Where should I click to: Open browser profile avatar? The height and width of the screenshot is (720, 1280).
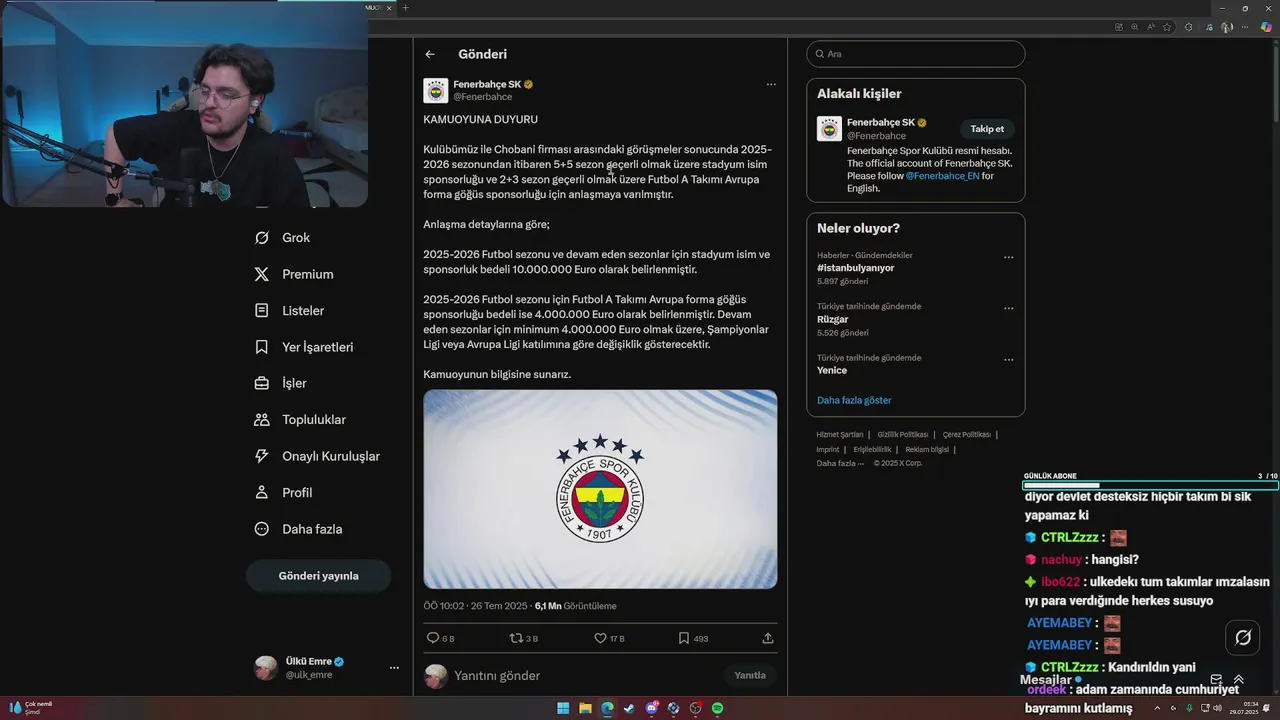1227,27
